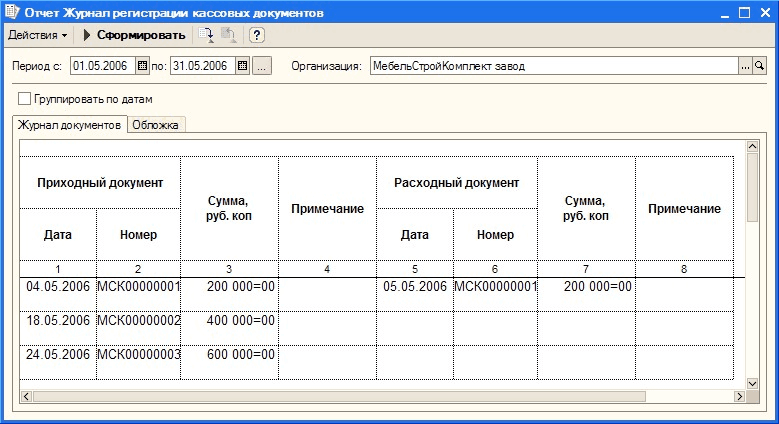Click the Номер header under Расходный документ
Viewport: 779px width, 424px height.
point(495,235)
